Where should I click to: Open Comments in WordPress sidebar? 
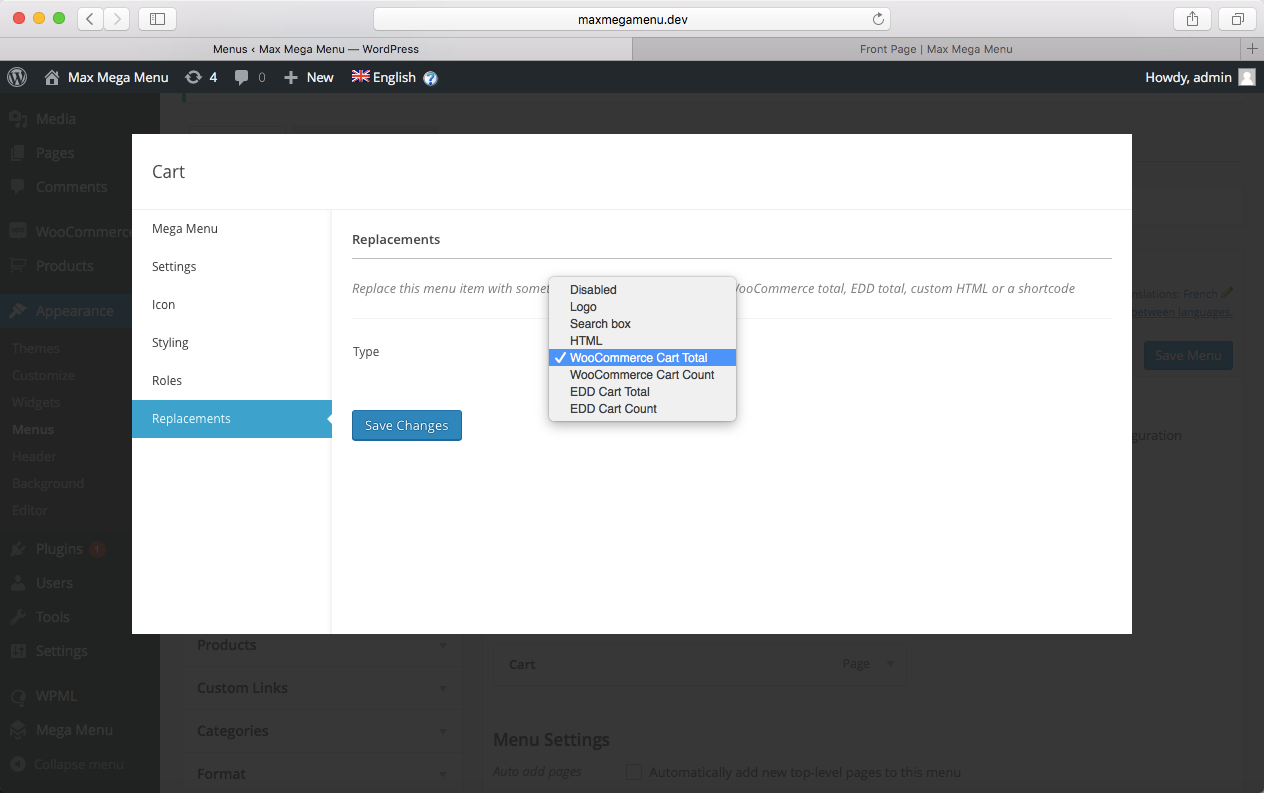[71, 187]
